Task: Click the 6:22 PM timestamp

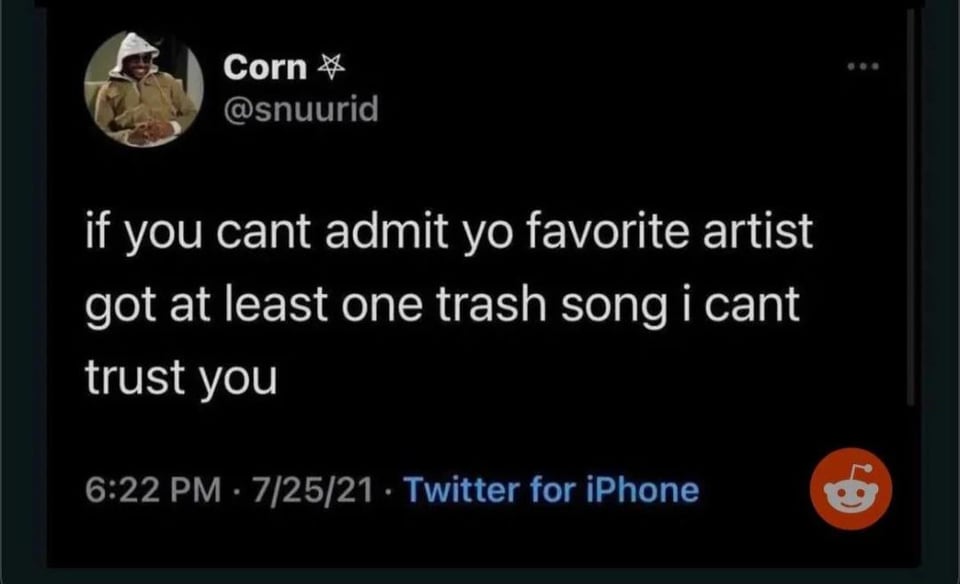Action: click(142, 490)
